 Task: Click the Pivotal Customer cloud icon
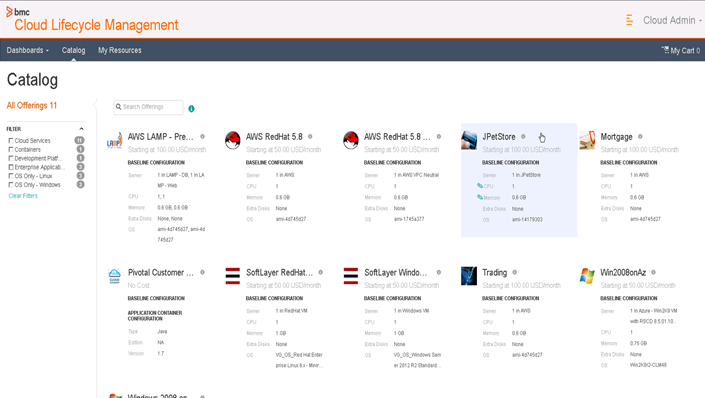click(x=115, y=276)
